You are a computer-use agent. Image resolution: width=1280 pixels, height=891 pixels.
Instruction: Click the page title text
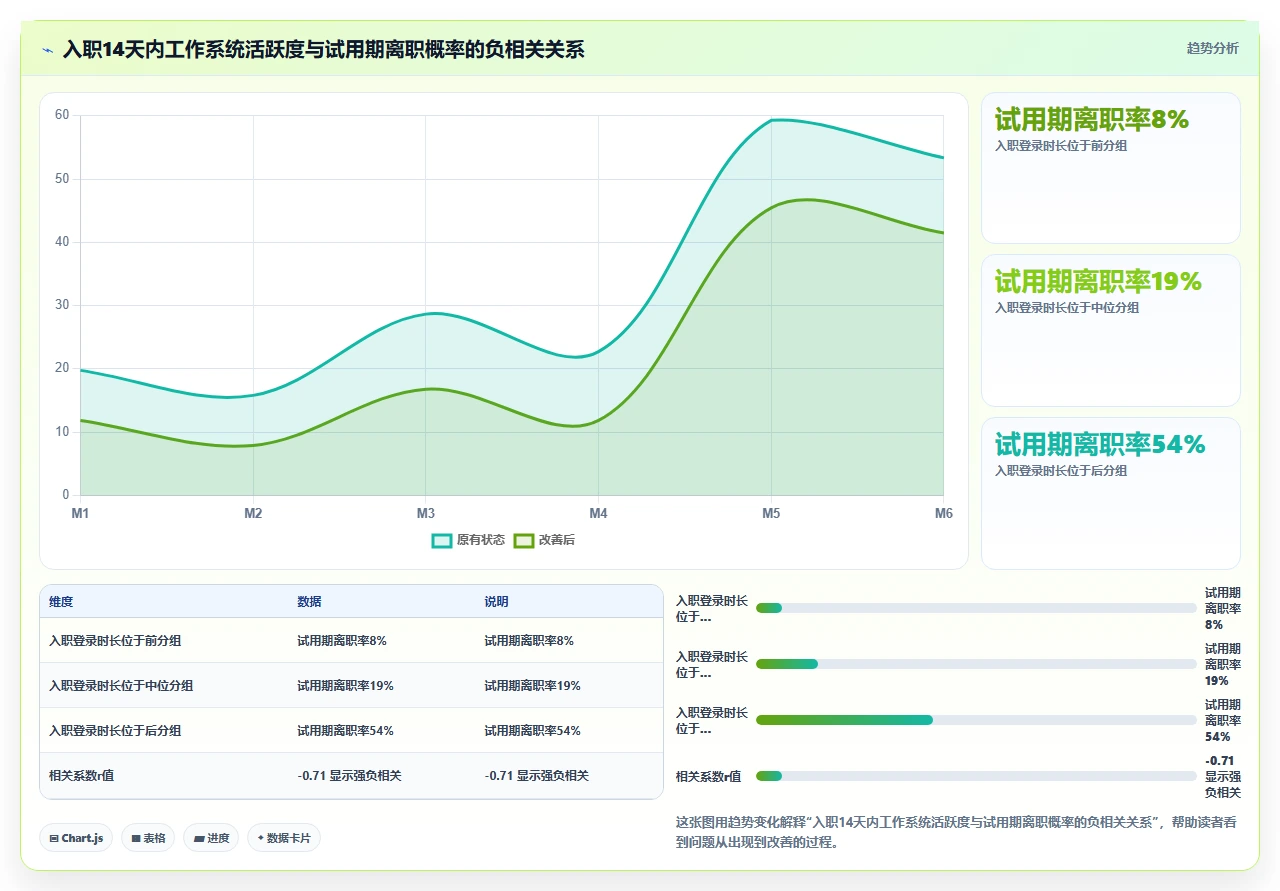coord(324,49)
